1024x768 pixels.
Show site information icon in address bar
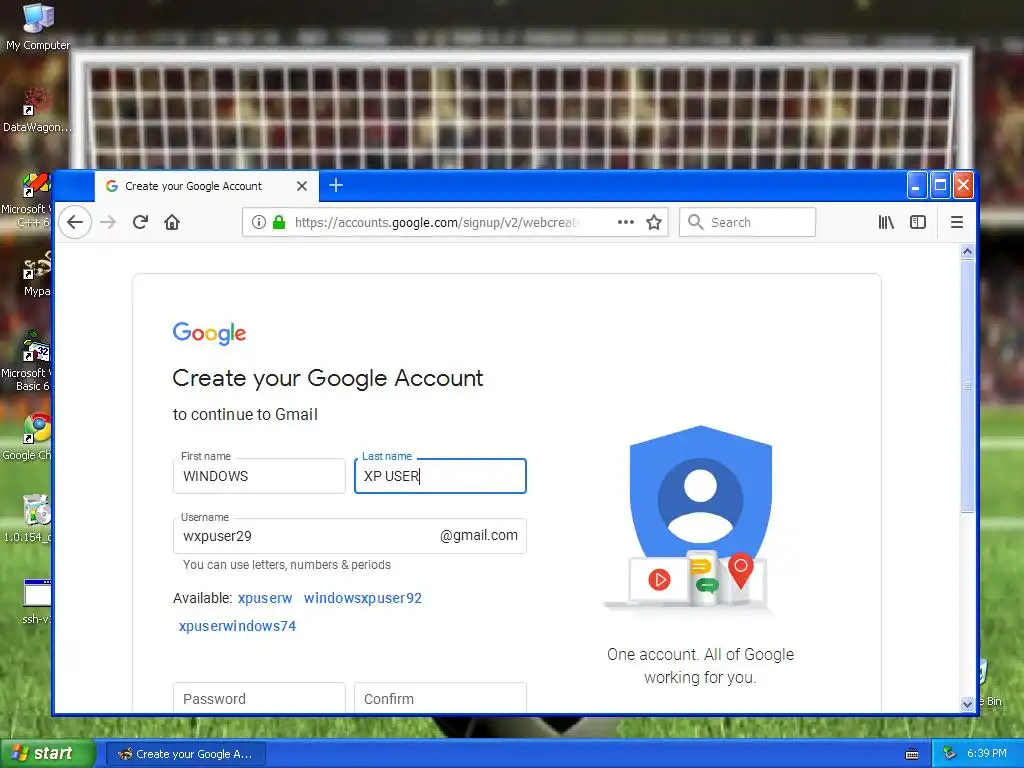point(259,223)
